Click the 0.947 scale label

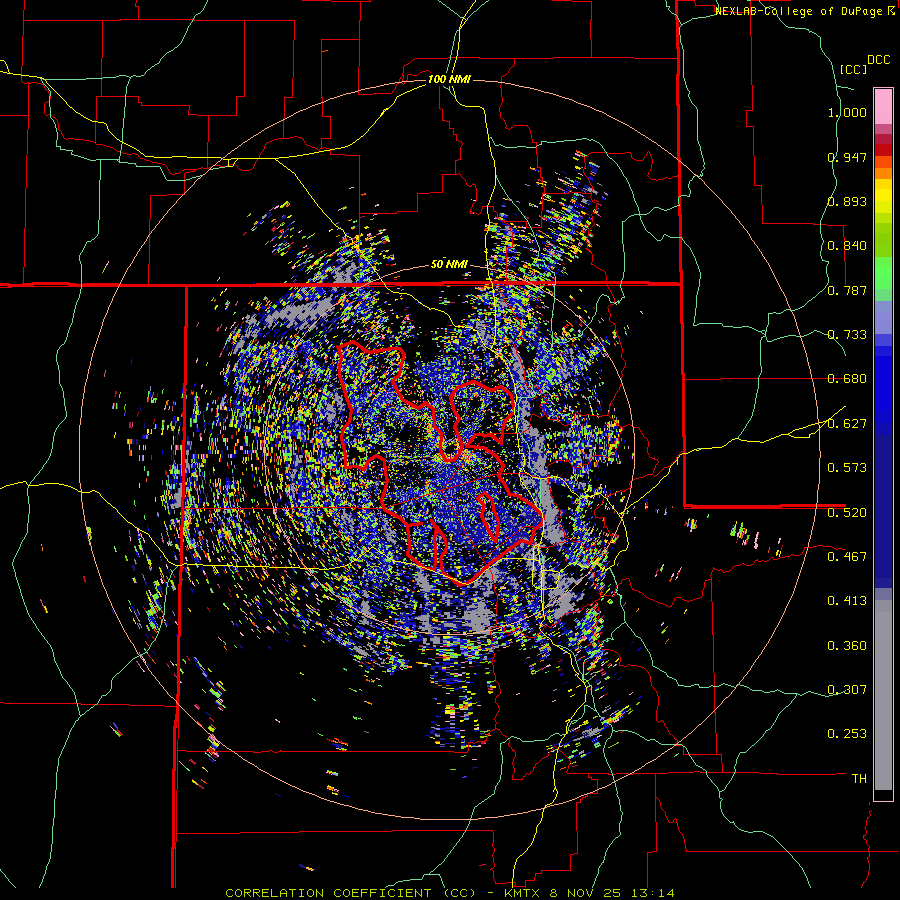pos(847,157)
